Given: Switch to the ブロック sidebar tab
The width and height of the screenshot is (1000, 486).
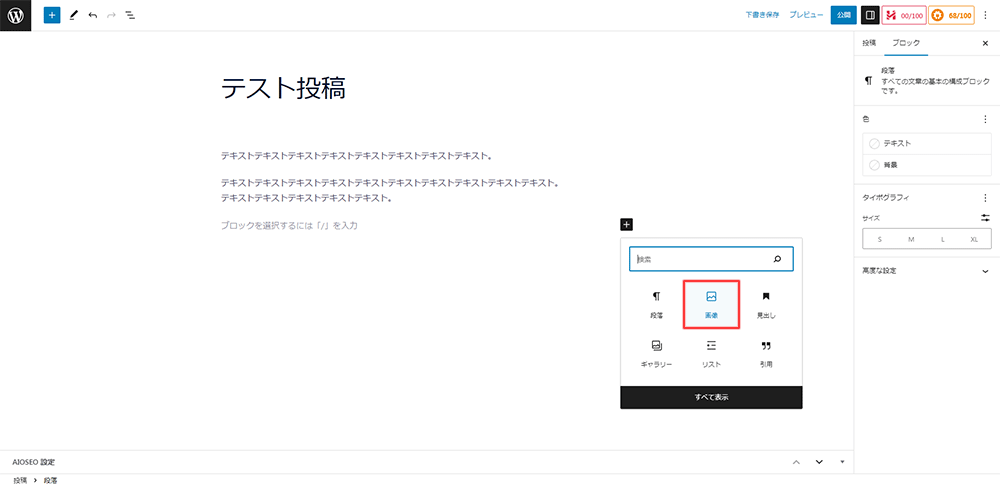Looking at the screenshot, I should [x=906, y=43].
